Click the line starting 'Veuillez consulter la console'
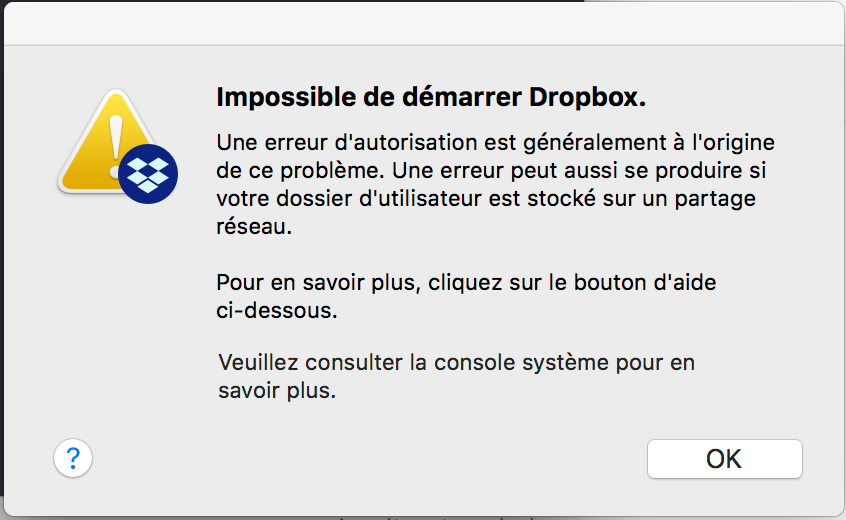 (456, 362)
